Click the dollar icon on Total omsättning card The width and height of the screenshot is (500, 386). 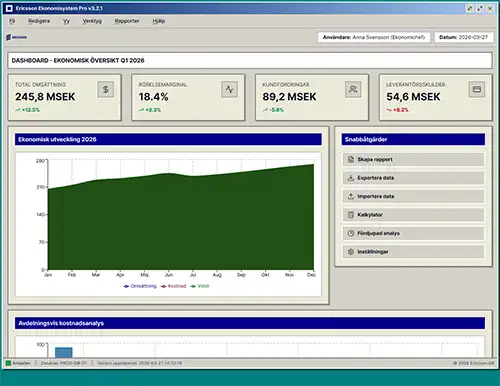106,89
